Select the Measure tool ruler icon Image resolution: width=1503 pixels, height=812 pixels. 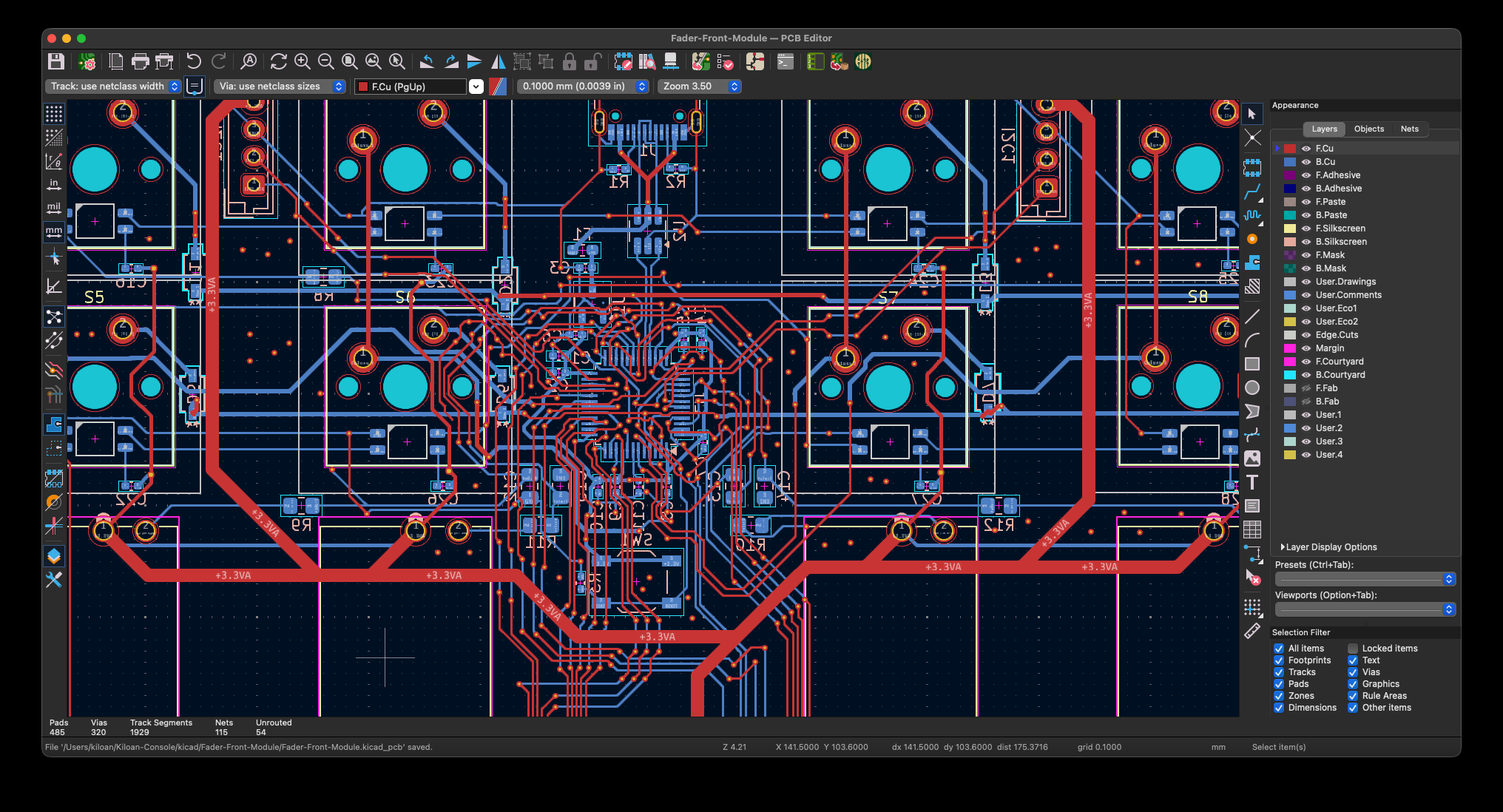coord(1252,632)
